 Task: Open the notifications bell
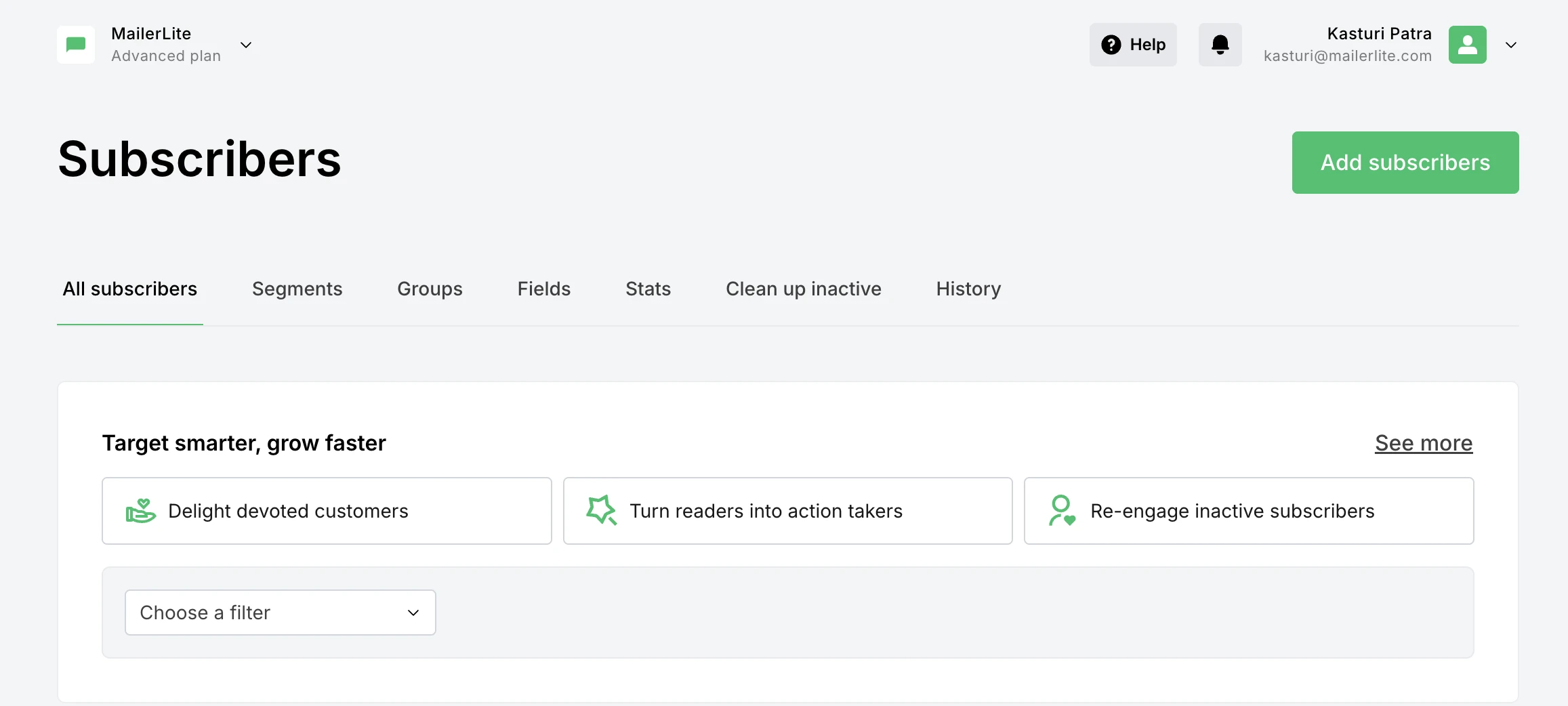tap(1220, 44)
